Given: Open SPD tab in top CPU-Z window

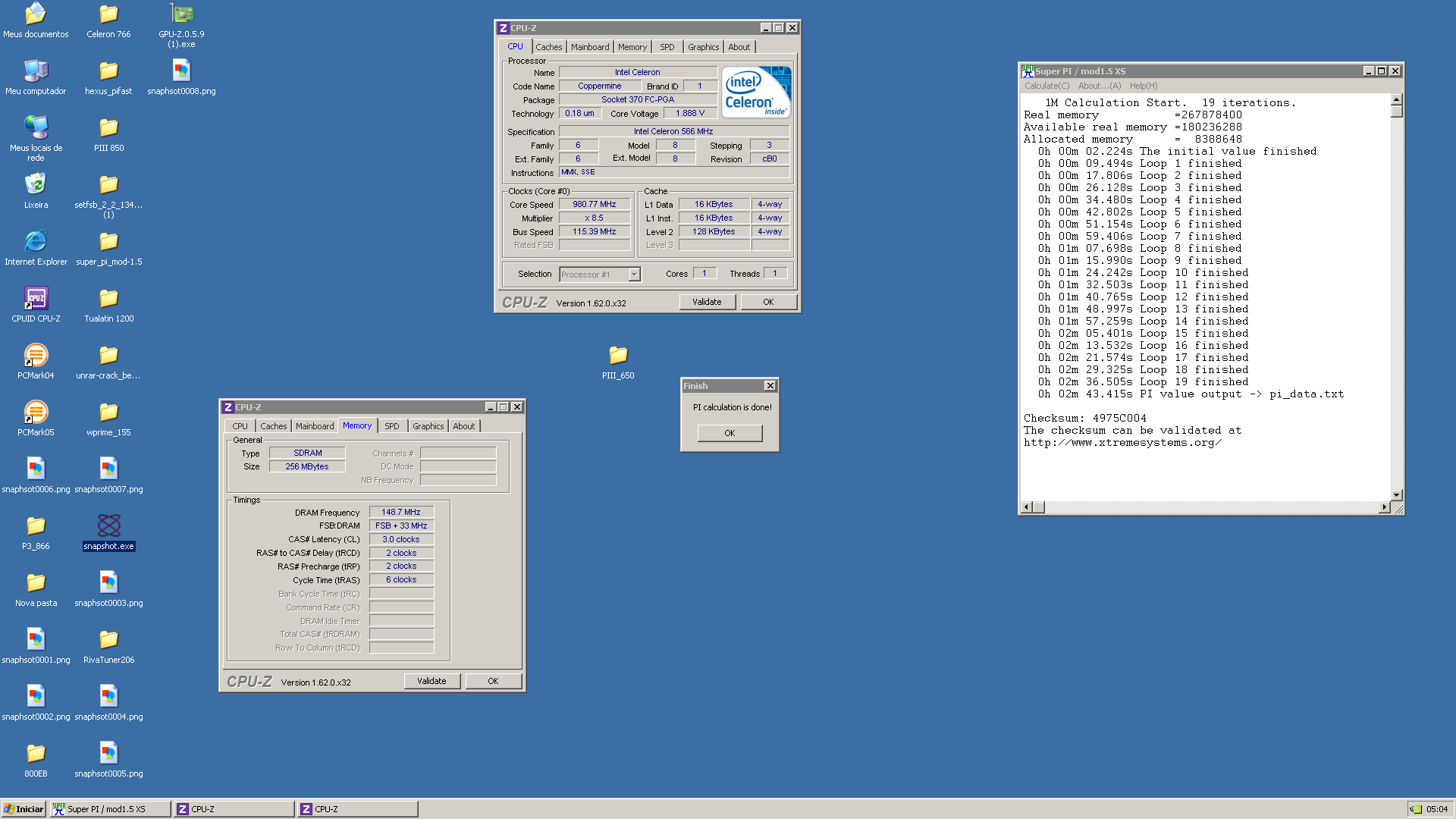Looking at the screenshot, I should click(x=667, y=47).
